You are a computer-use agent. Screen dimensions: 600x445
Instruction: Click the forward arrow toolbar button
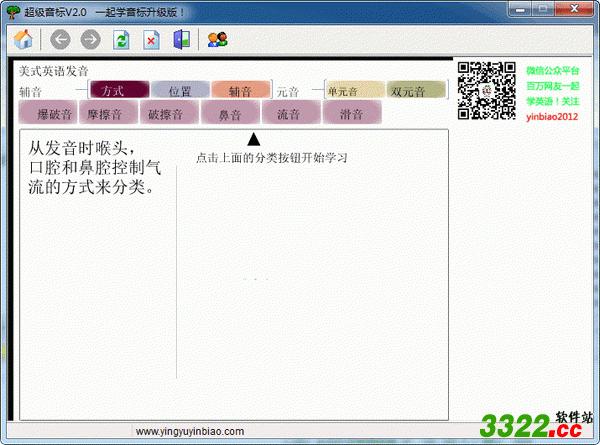(91, 39)
